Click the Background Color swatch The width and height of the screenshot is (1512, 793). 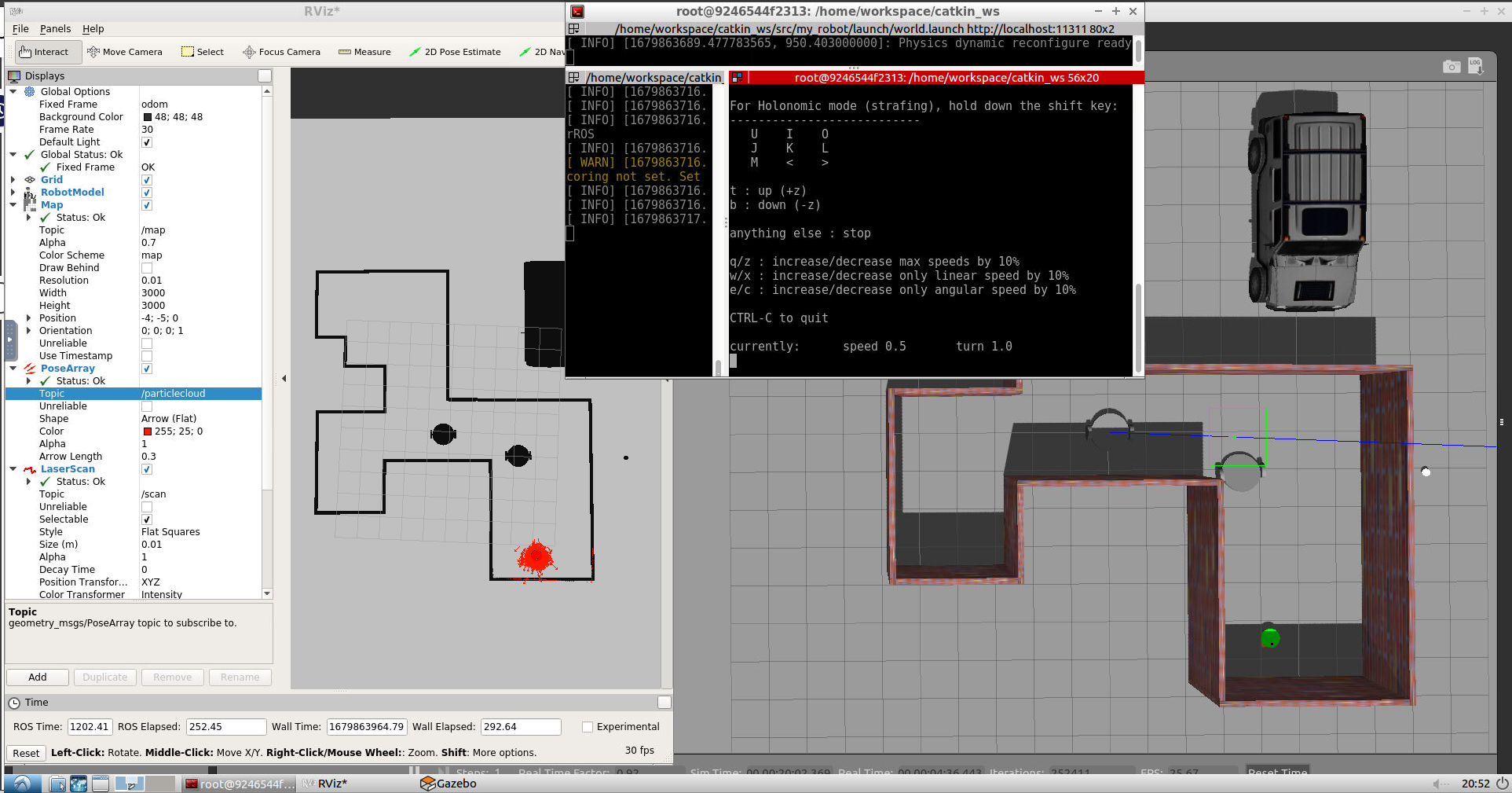click(147, 117)
